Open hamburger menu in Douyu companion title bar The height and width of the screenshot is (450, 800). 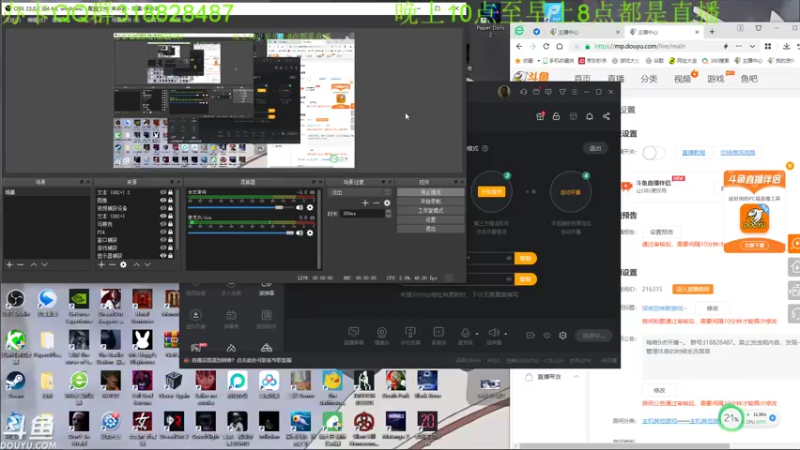pos(574,92)
